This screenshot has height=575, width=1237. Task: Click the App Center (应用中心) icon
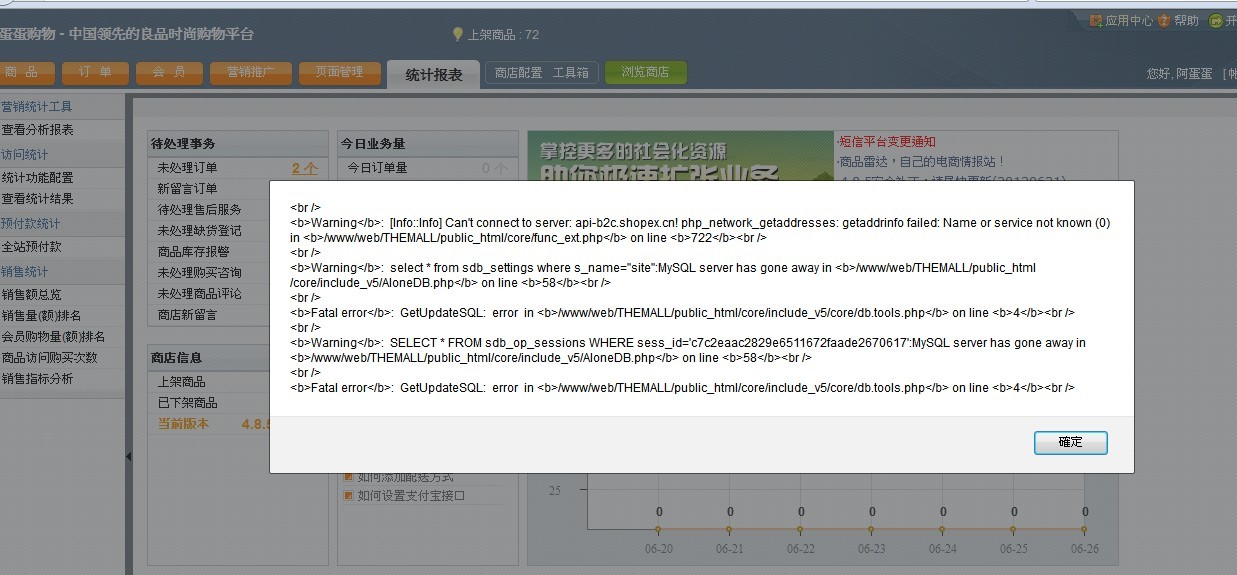(x=1096, y=20)
